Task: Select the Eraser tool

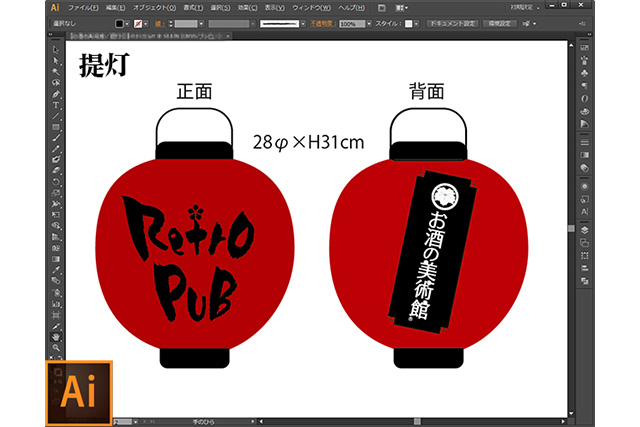Action: 56,171
